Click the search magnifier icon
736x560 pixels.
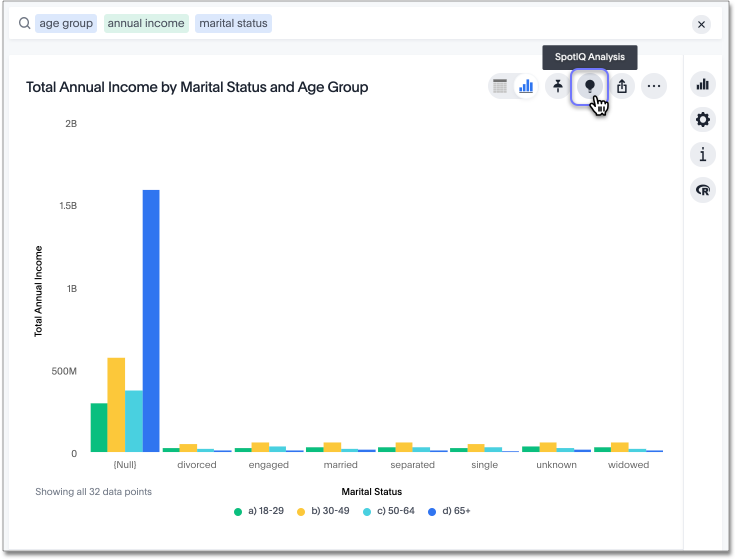24,24
